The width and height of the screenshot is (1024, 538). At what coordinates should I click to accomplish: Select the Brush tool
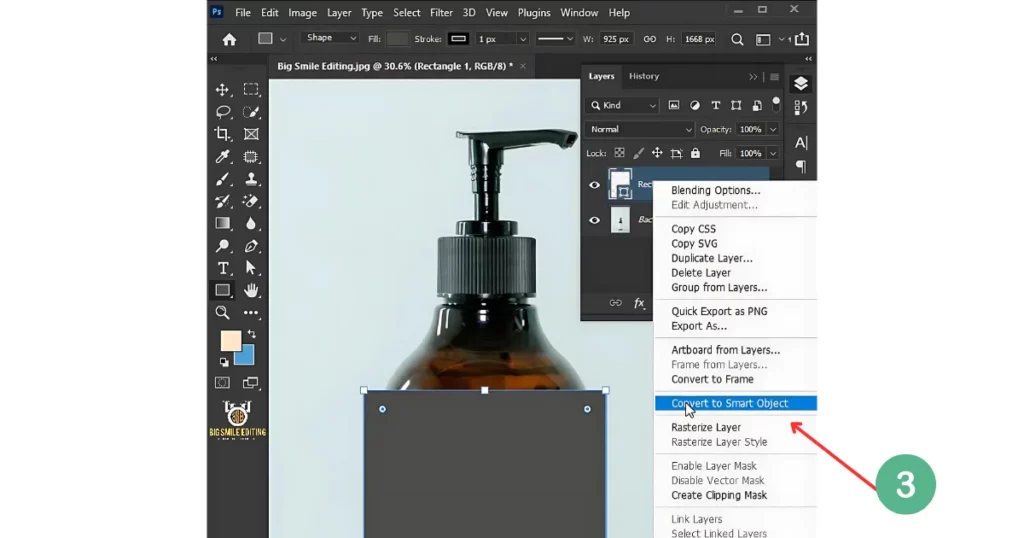pyautogui.click(x=223, y=179)
